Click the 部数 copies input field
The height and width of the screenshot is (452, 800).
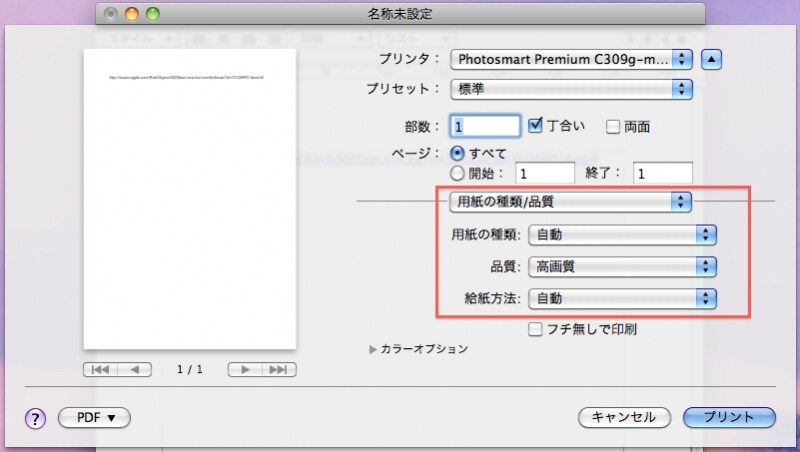(x=486, y=127)
